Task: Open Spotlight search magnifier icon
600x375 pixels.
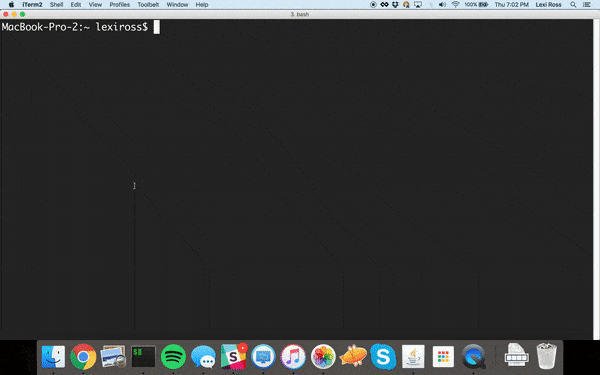Action: (x=573, y=5)
